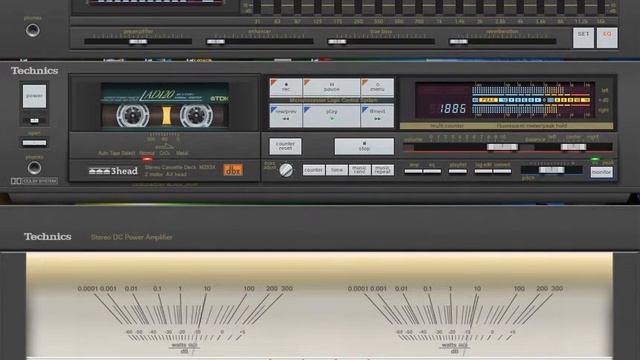Open the cassette door with the open button

coord(34,142)
